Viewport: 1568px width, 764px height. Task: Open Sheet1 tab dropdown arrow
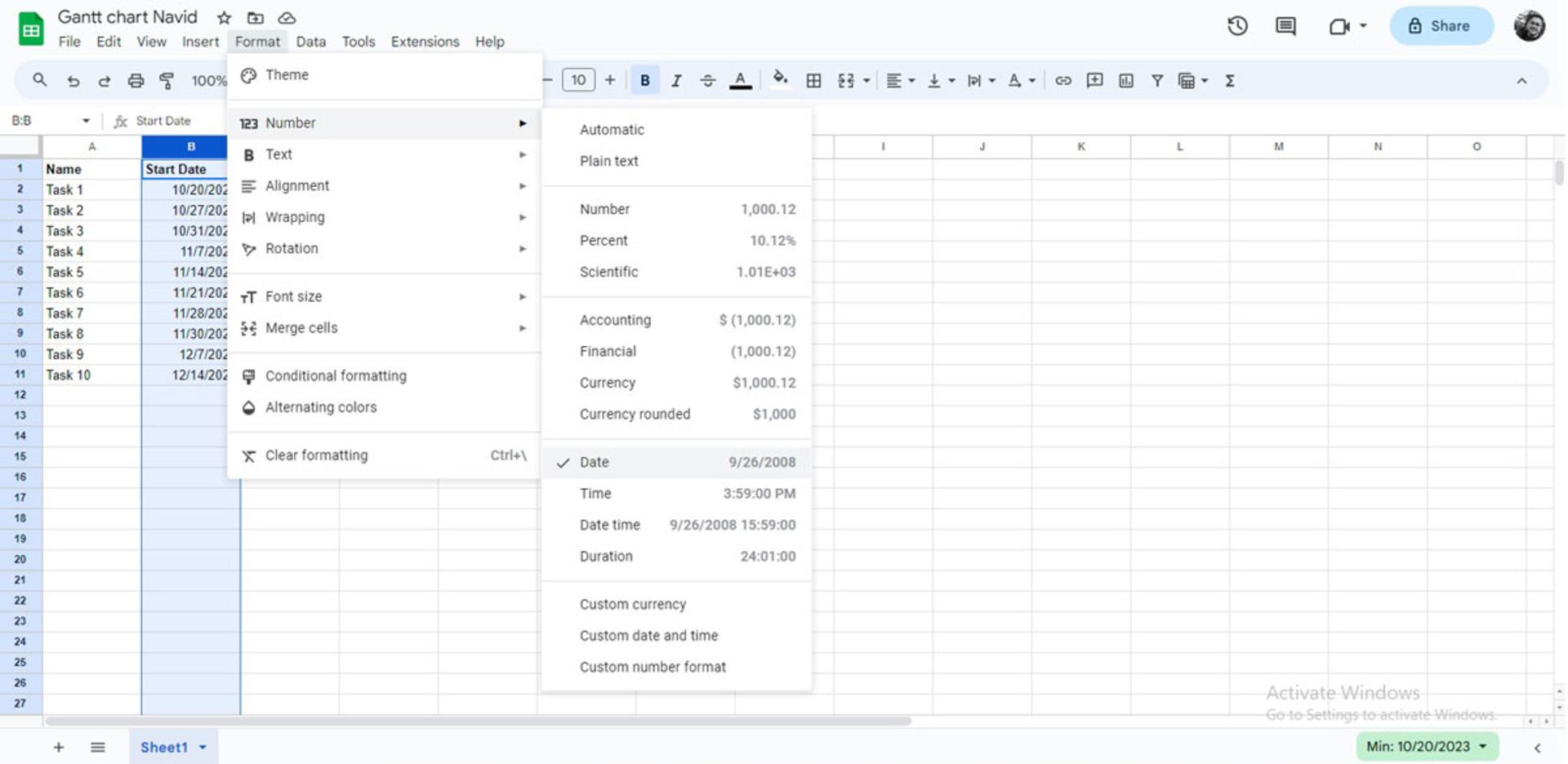coord(203,747)
